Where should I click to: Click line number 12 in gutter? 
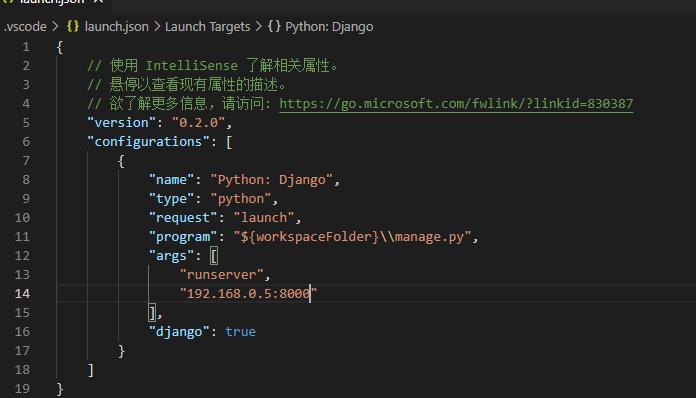click(x=22, y=256)
